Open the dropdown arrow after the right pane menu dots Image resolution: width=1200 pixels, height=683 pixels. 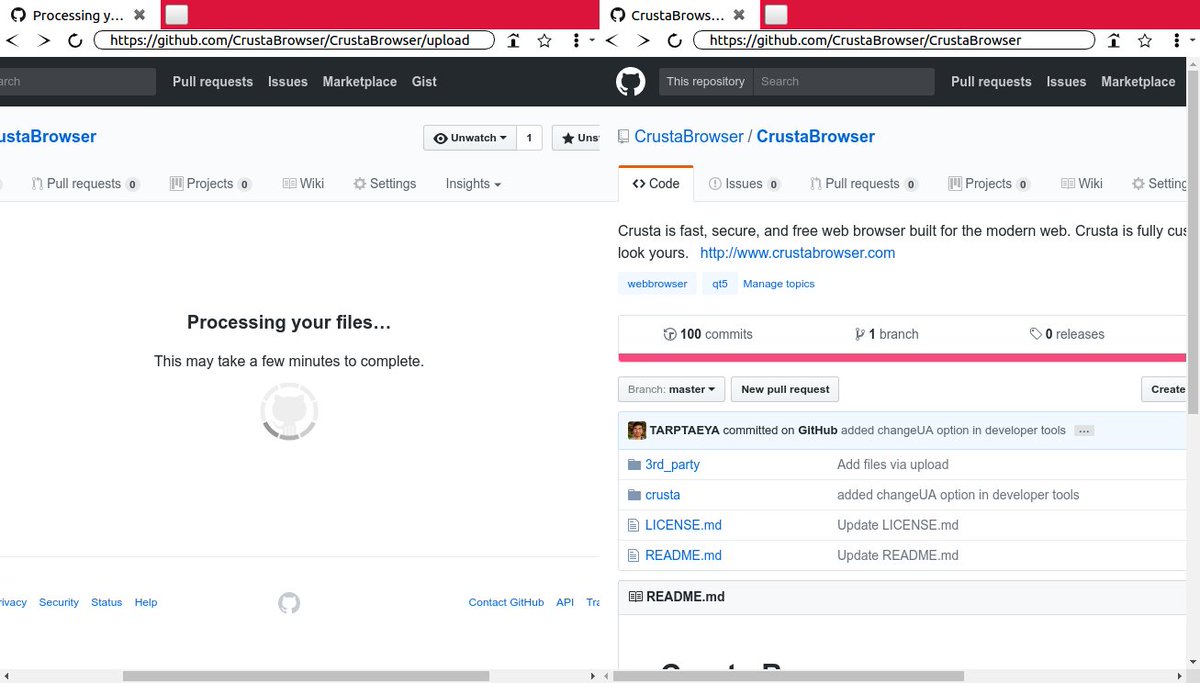tap(1192, 41)
